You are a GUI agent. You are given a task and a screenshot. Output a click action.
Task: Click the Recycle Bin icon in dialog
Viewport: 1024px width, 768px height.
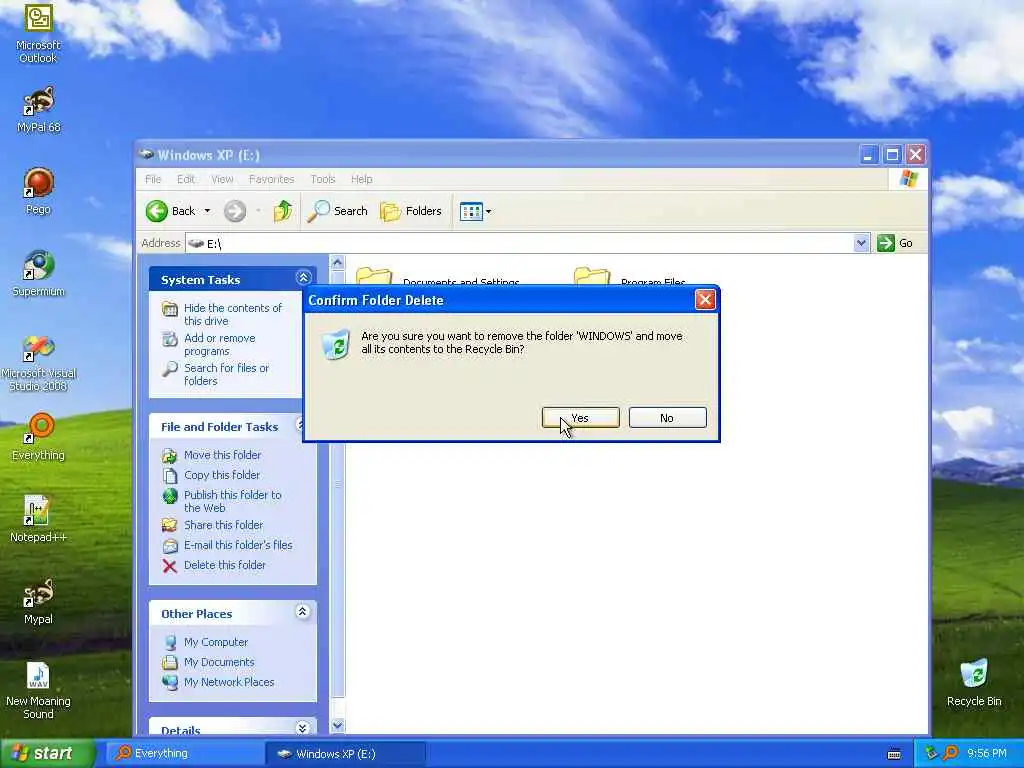(336, 344)
